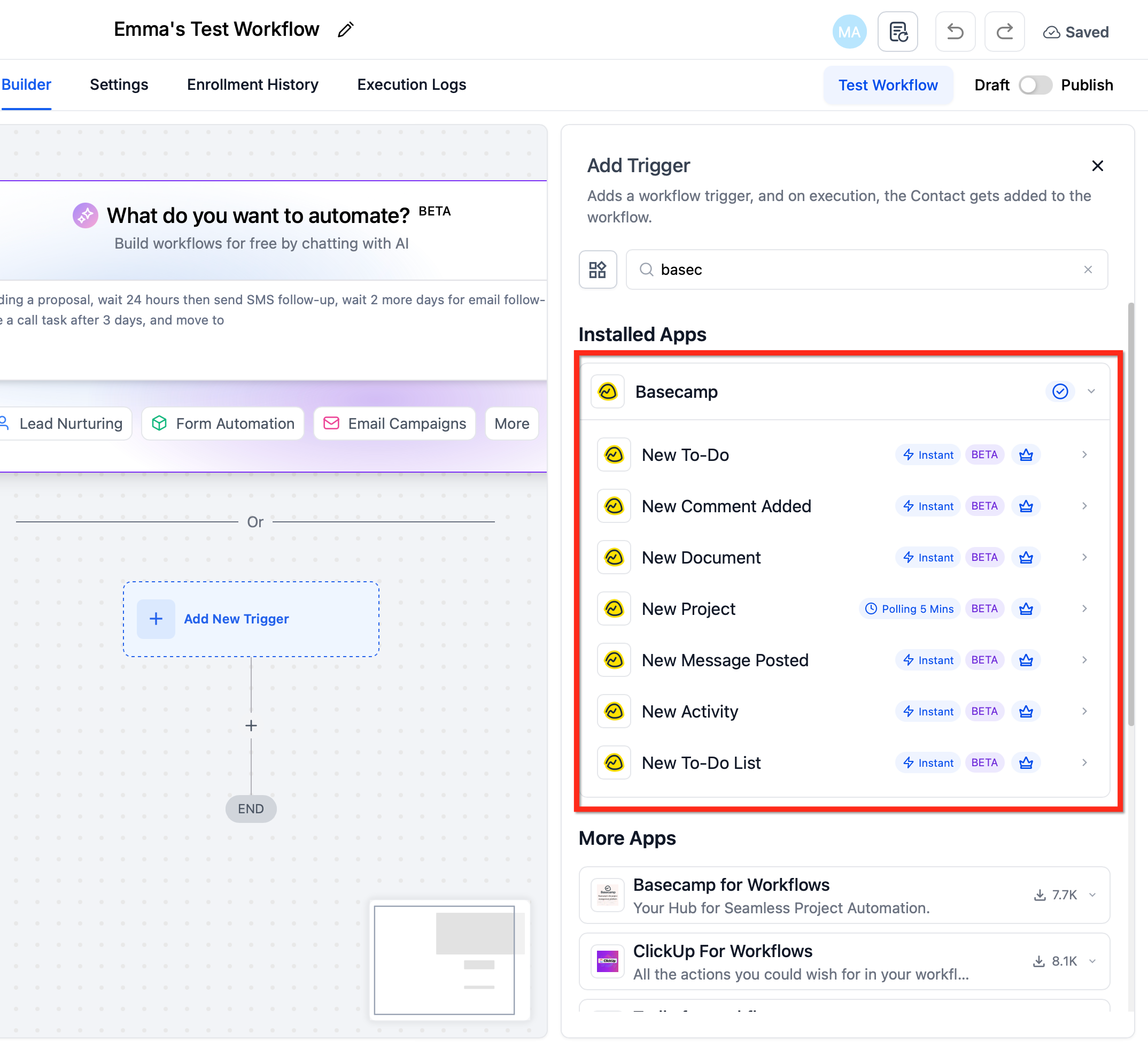
Task: Click the pencil icon to rename workflow
Action: pyautogui.click(x=345, y=29)
